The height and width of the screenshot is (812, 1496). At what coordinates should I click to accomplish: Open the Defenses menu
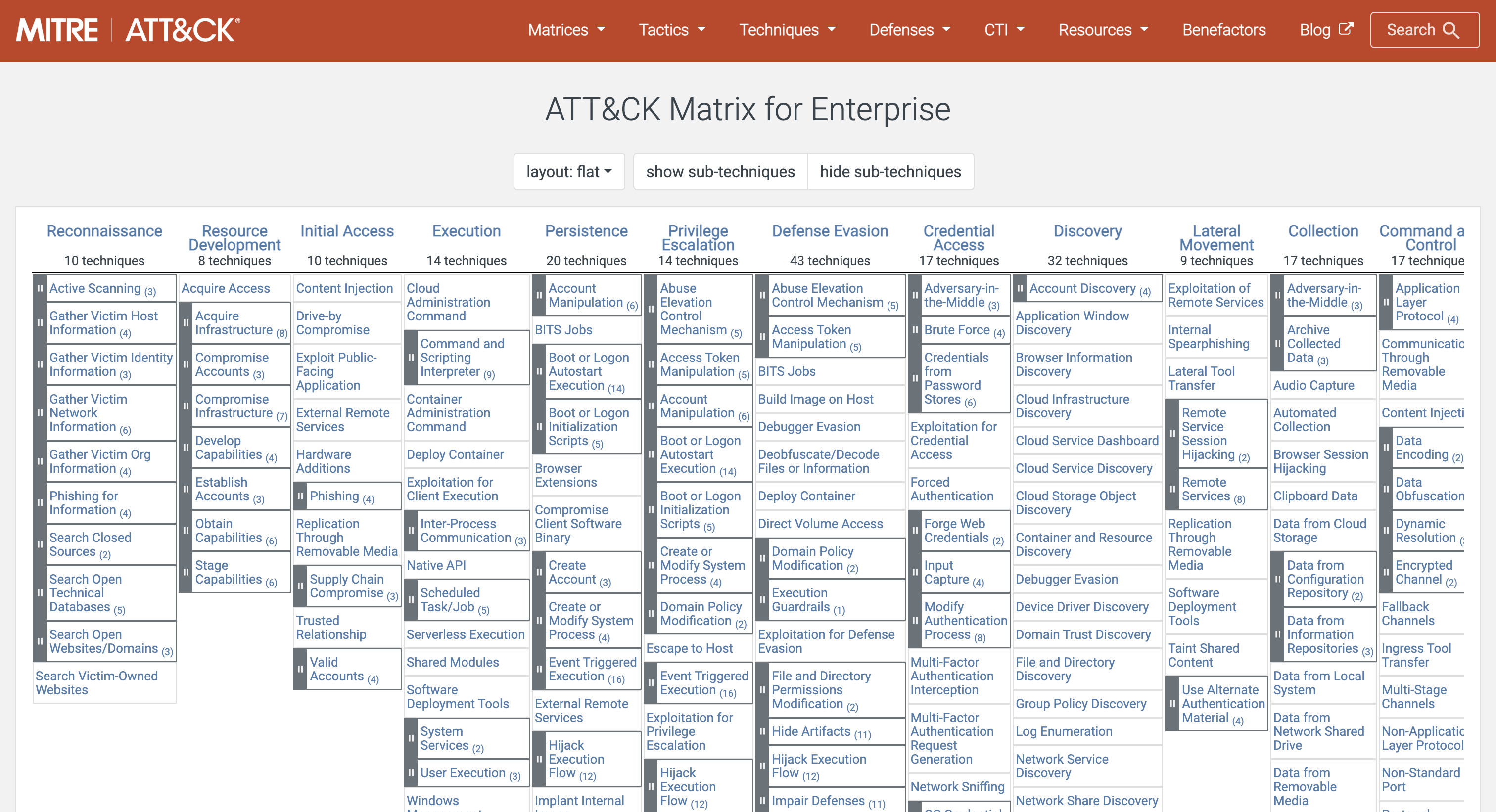coord(909,30)
